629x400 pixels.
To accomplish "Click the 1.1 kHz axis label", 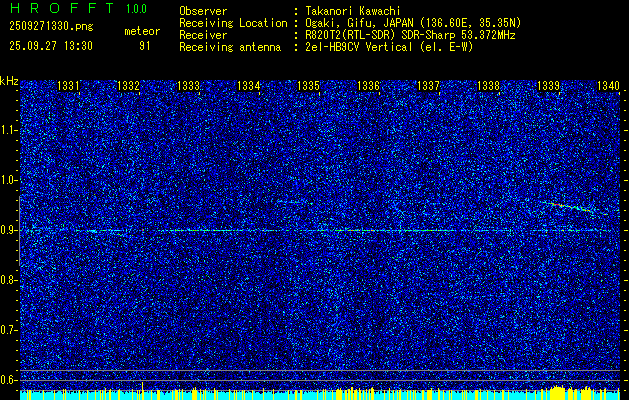I will tap(8, 130).
